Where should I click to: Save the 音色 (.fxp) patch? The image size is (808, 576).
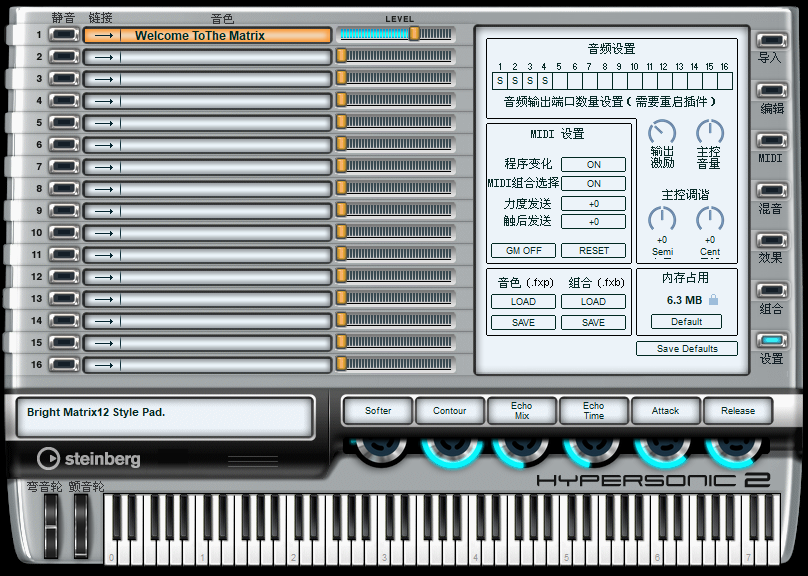523,323
